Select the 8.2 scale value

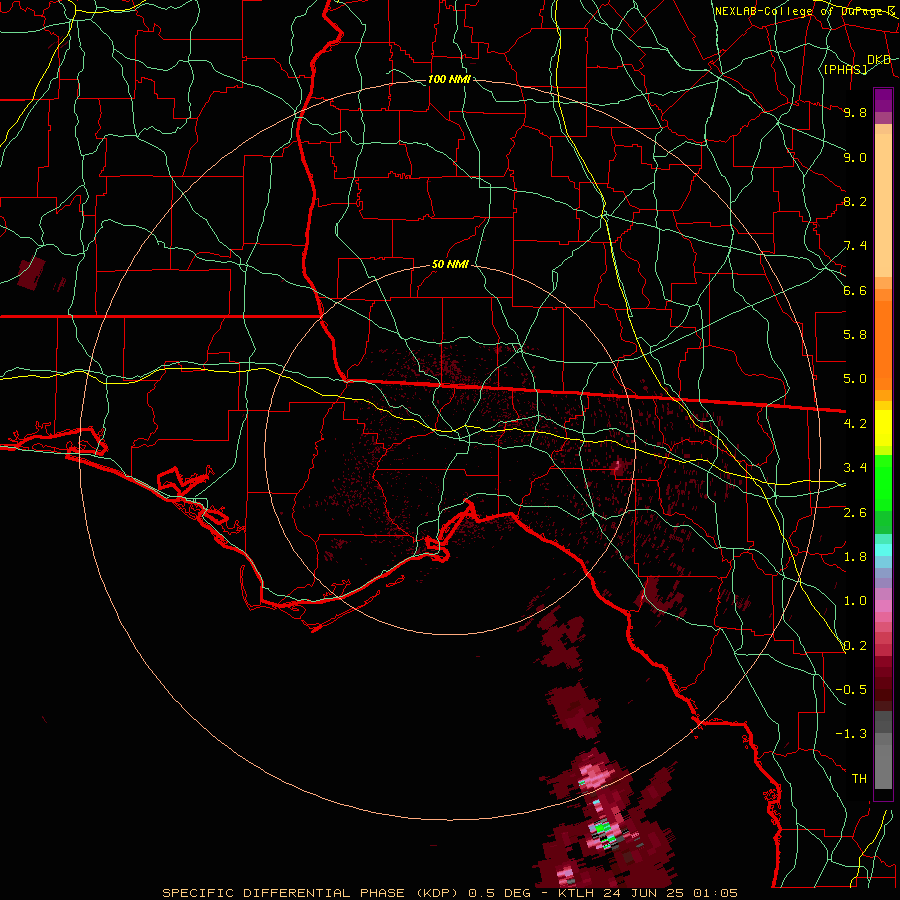pos(855,201)
